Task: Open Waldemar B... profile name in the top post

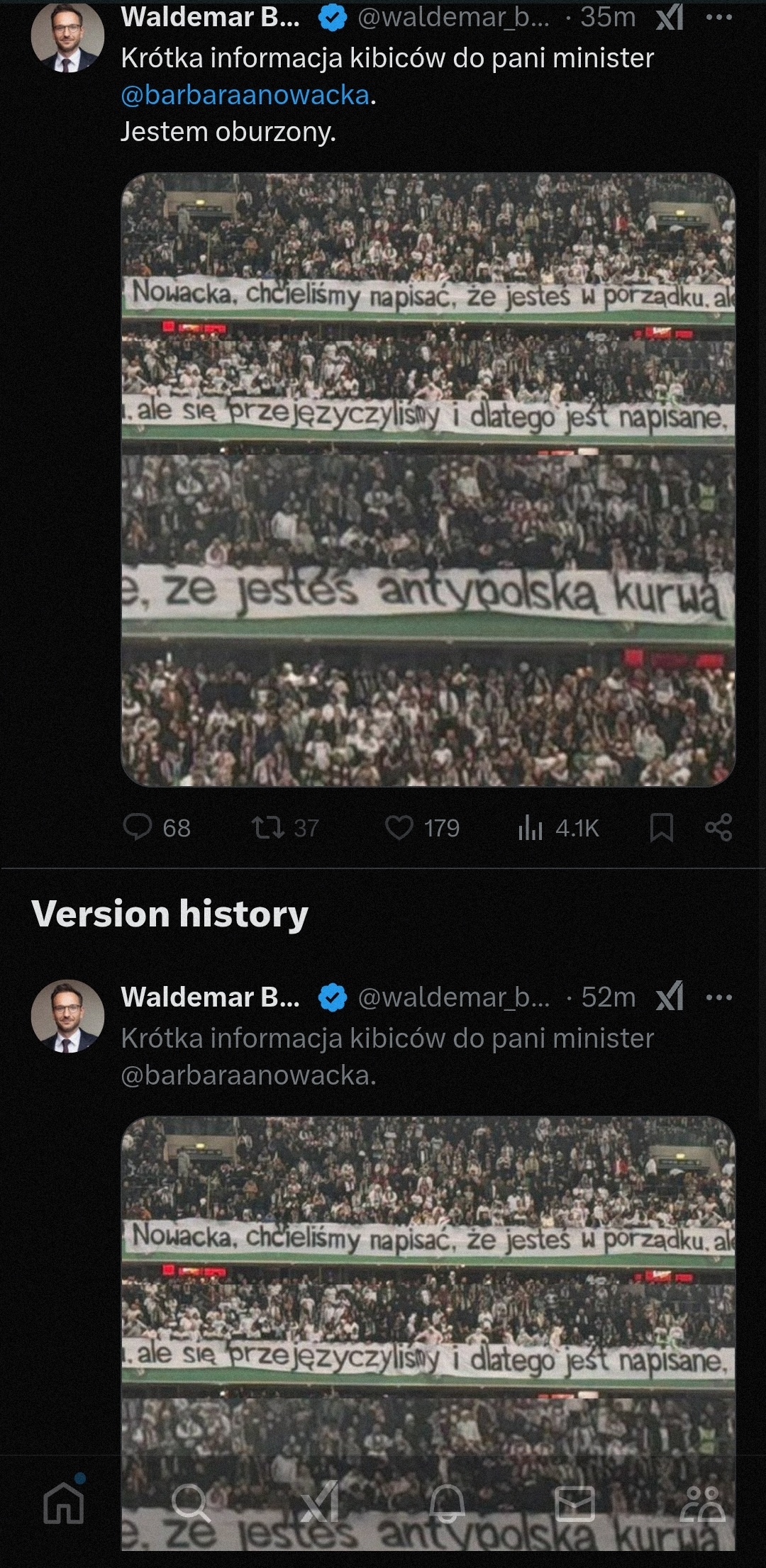Action: point(210,18)
